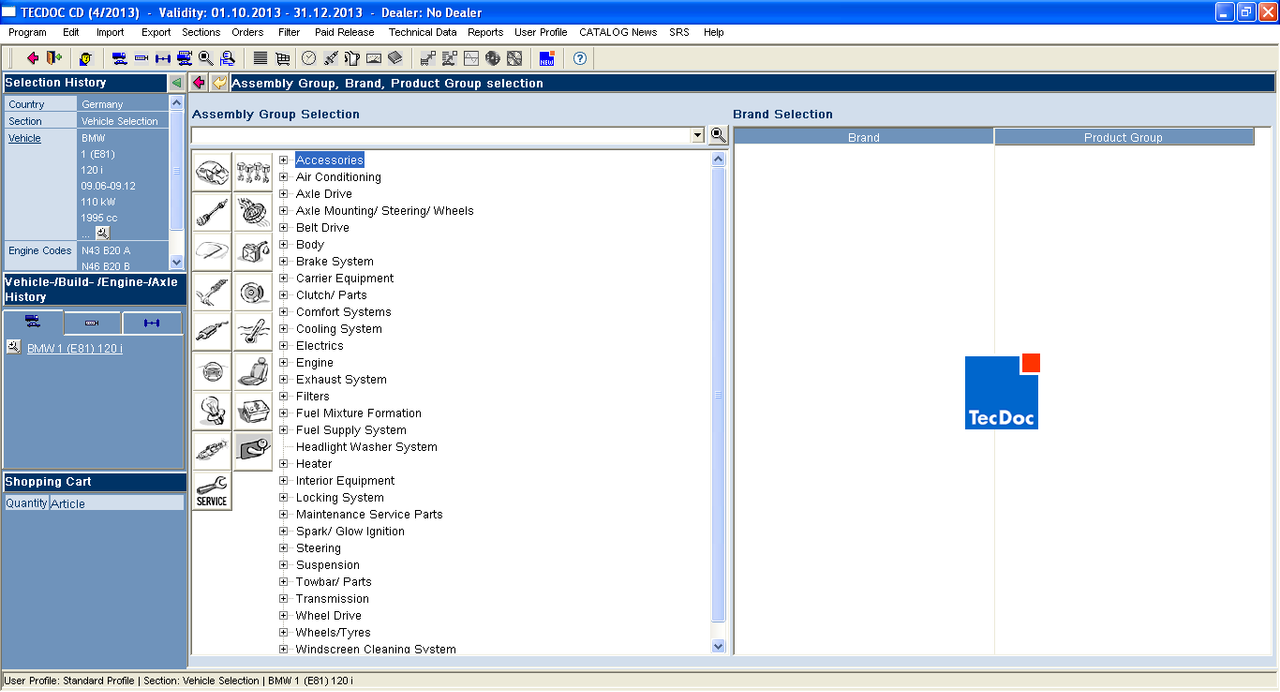Select the Headlight Washer System item
This screenshot has width=1280, height=692.
(x=366, y=447)
